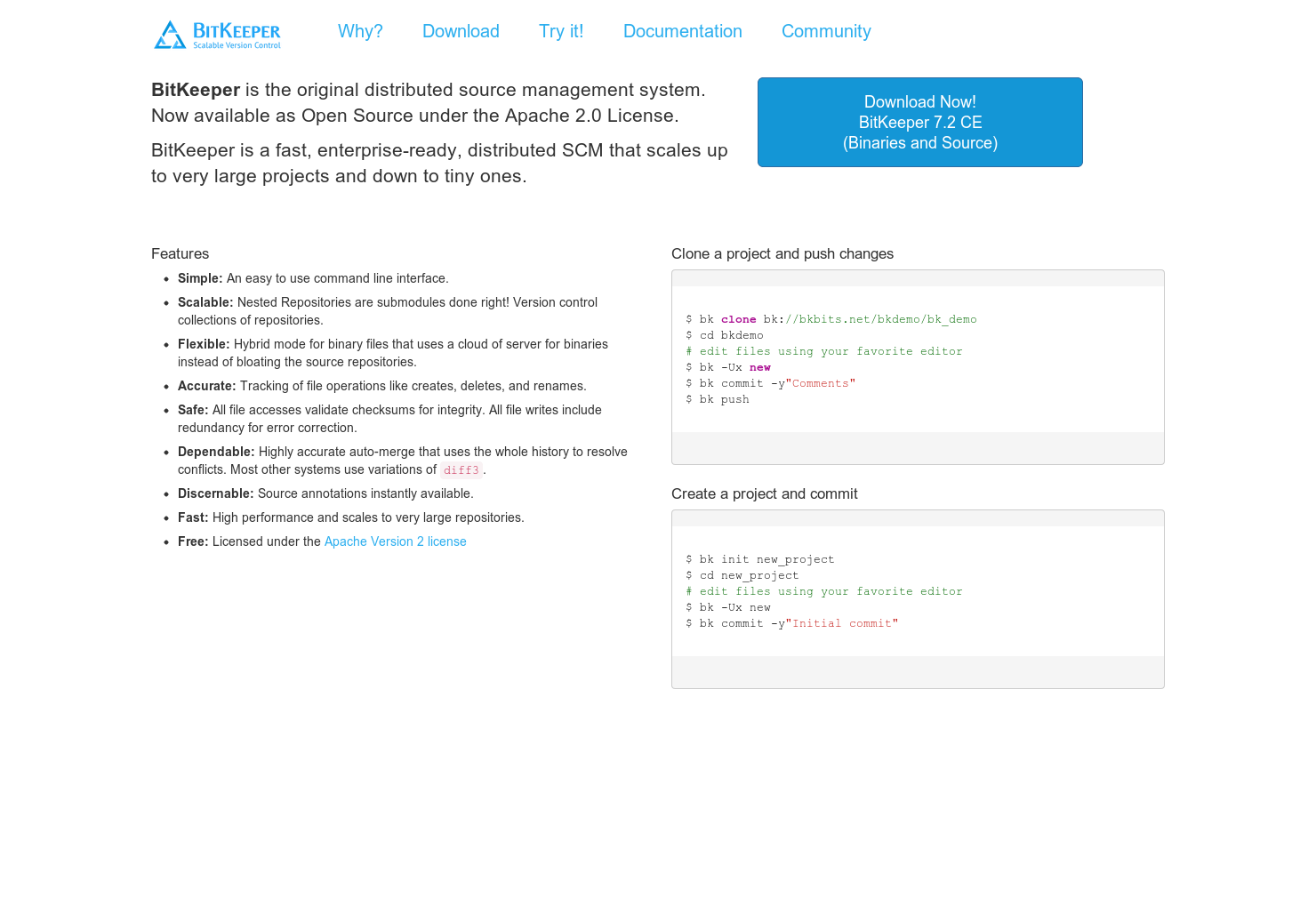Viewport: 1316px width, 922px height.
Task: Follow the Apache Version 2 license link
Action: tap(395, 541)
